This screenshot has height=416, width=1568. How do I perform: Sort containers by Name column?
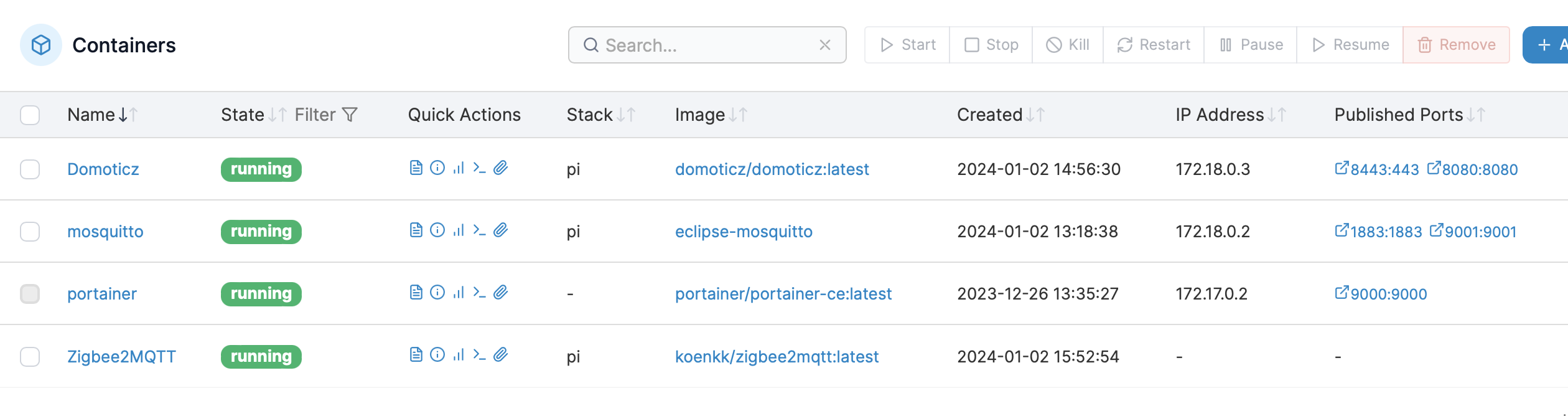(103, 115)
